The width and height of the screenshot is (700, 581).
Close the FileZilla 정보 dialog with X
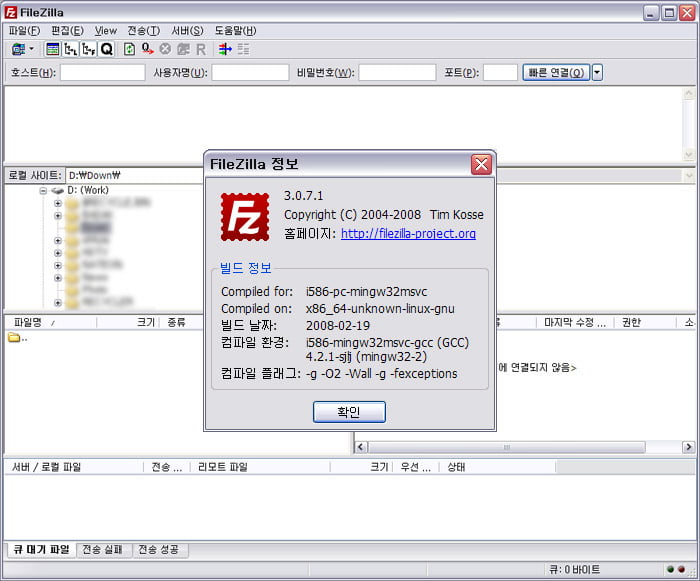(x=481, y=164)
